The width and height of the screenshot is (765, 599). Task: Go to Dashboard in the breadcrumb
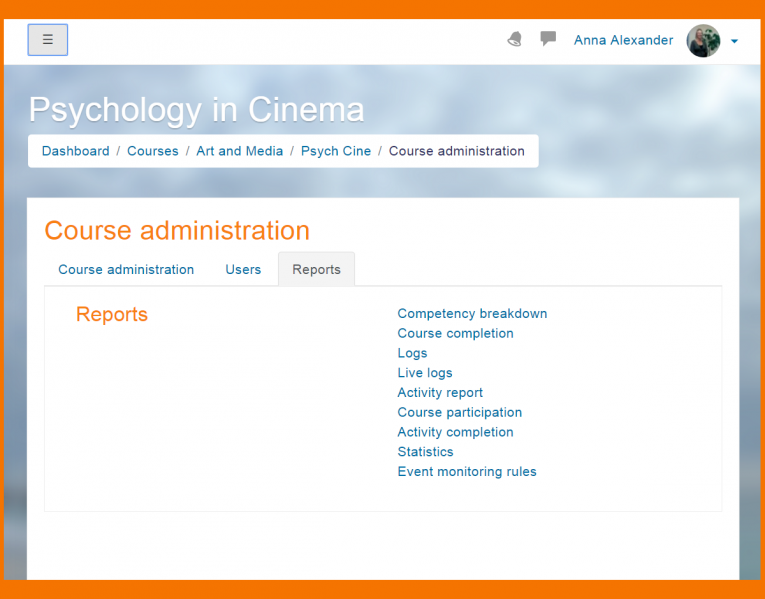coord(76,151)
